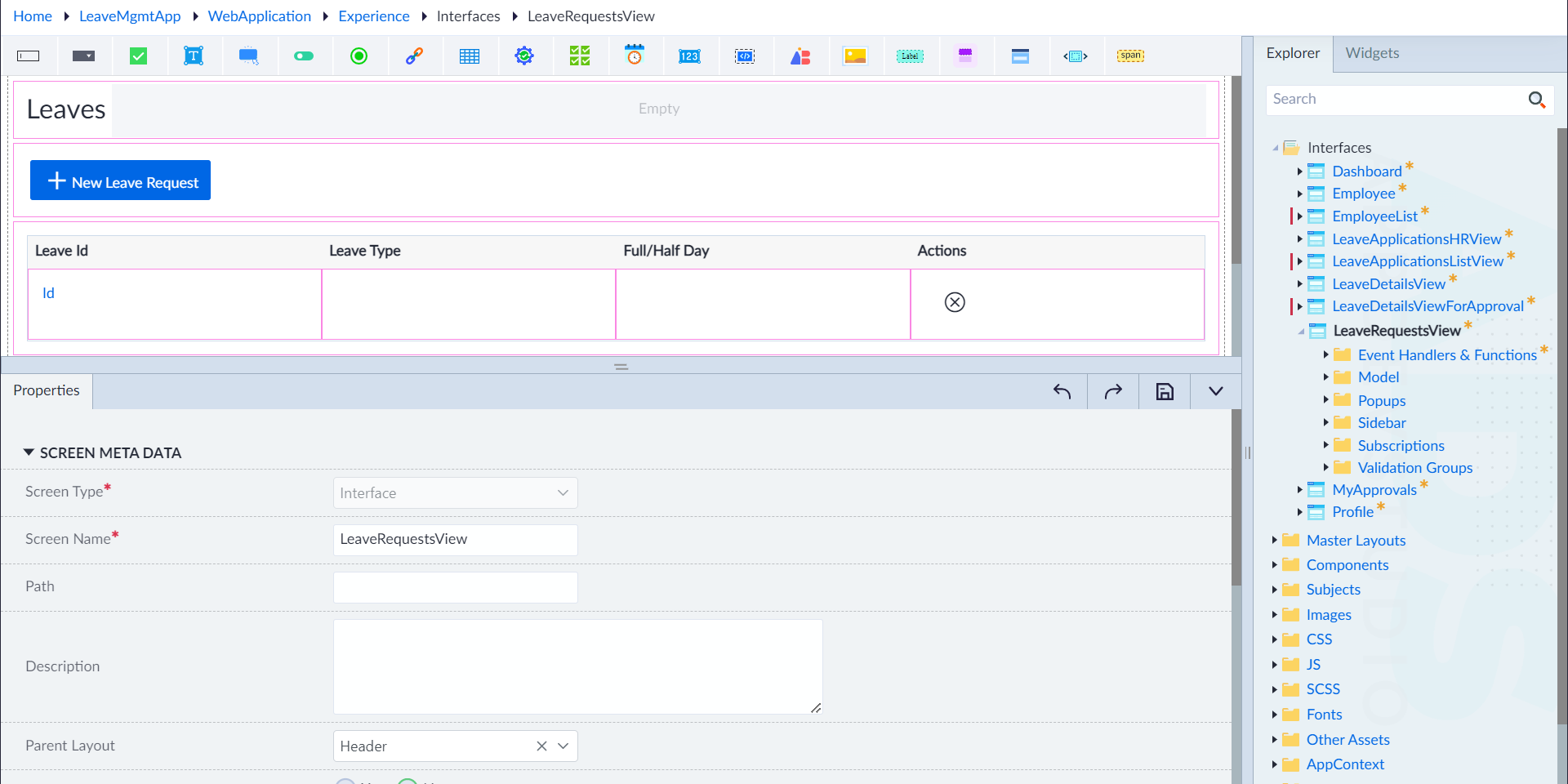
Task: Select the number 123 widget icon
Action: [689, 56]
